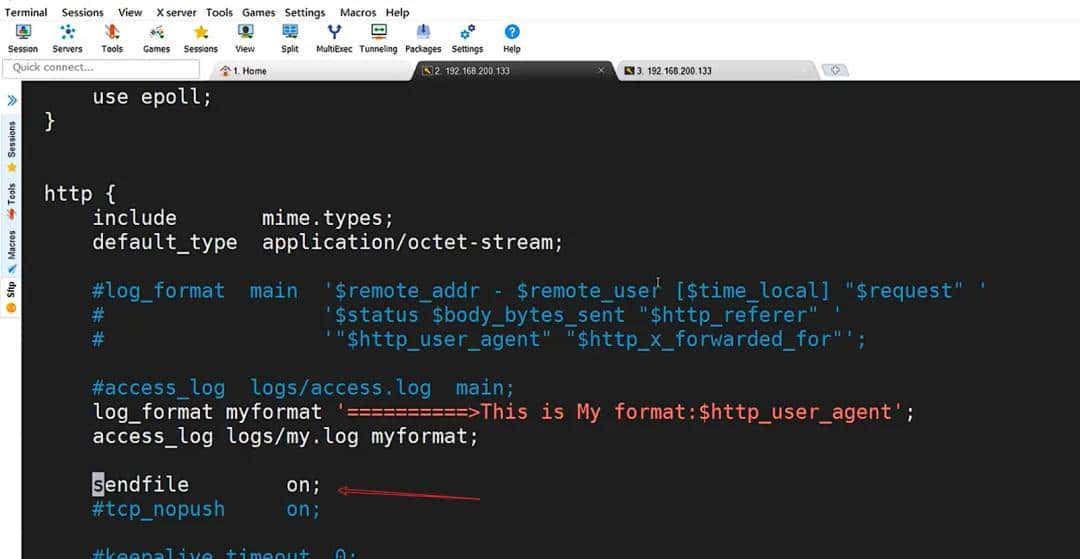Click the Servers toolbar icon
Viewport: 1080px width, 559px height.
[68, 39]
